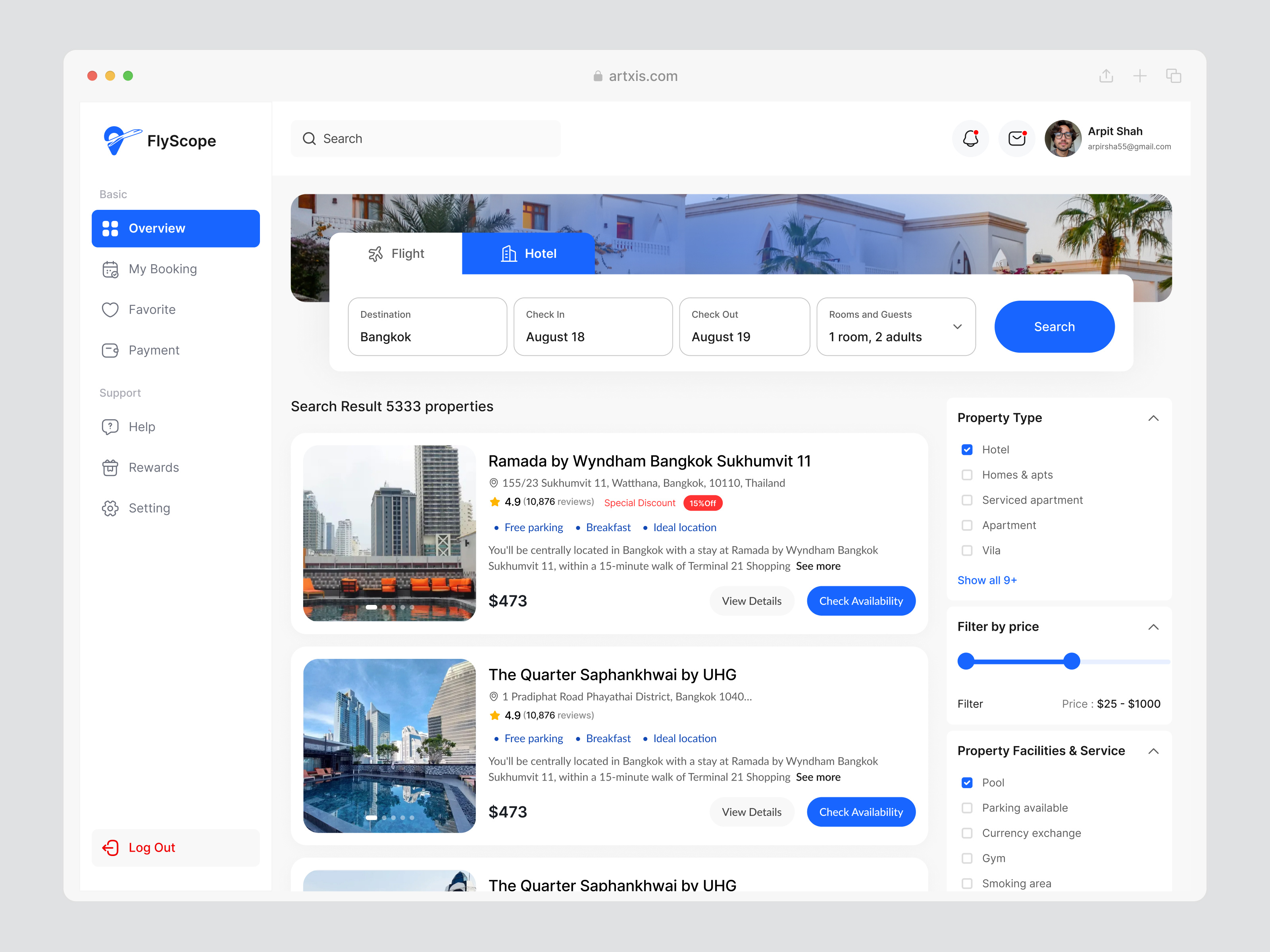This screenshot has height=952, width=1270.
Task: Open My Booking in sidebar
Action: 176,269
